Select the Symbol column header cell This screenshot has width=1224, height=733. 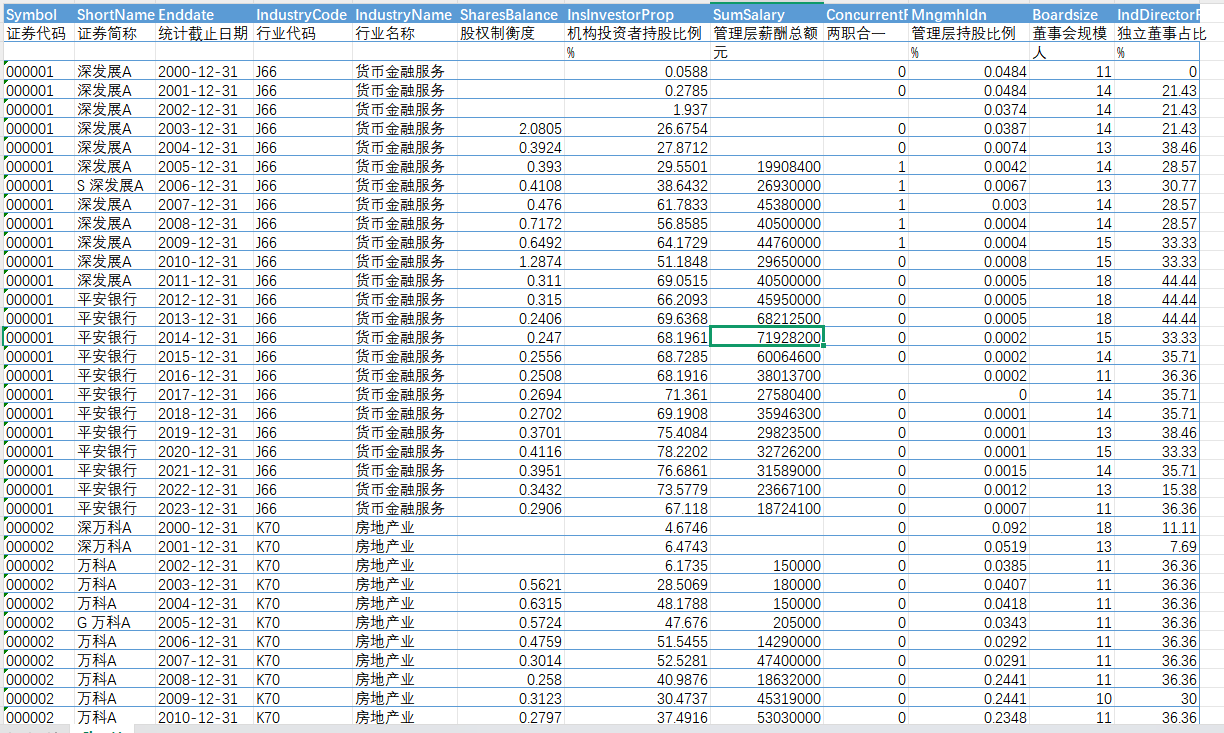pos(39,15)
